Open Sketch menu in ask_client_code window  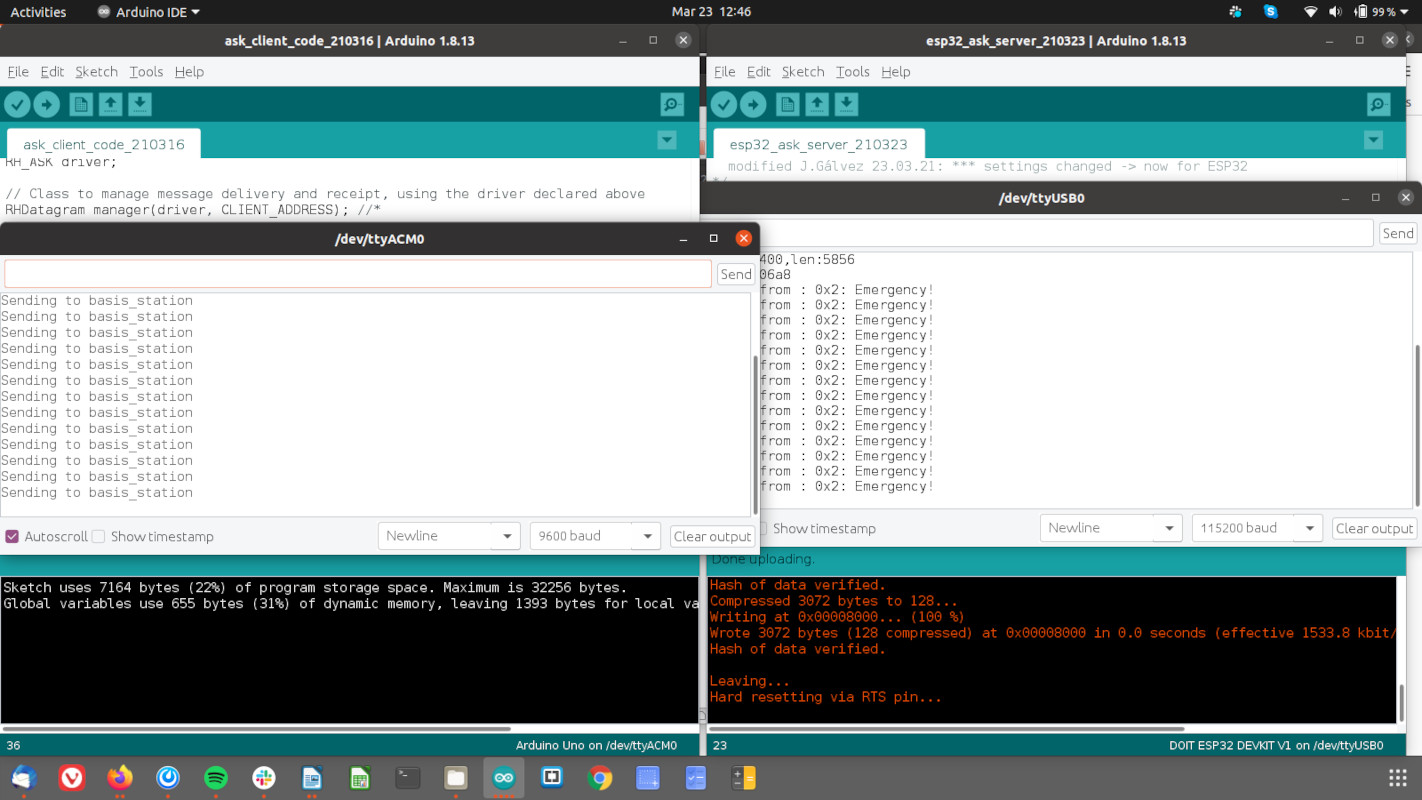coord(96,72)
